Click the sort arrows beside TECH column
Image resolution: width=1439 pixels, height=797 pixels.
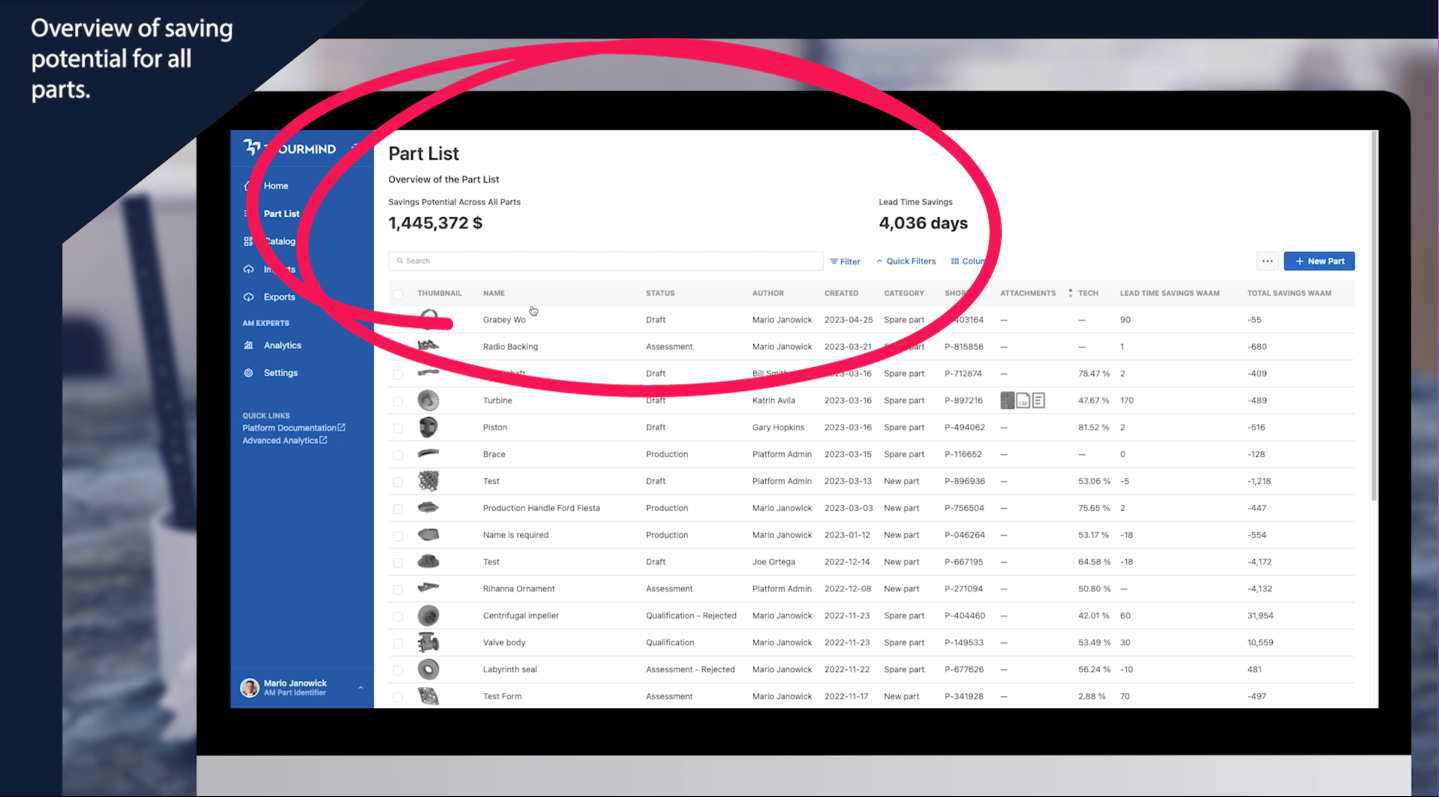(1070, 293)
